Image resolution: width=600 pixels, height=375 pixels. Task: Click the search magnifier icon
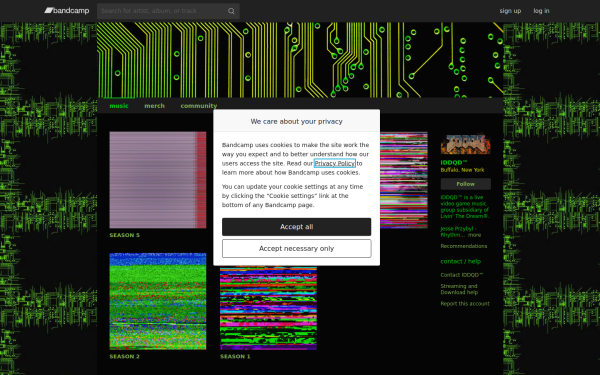[x=231, y=11]
